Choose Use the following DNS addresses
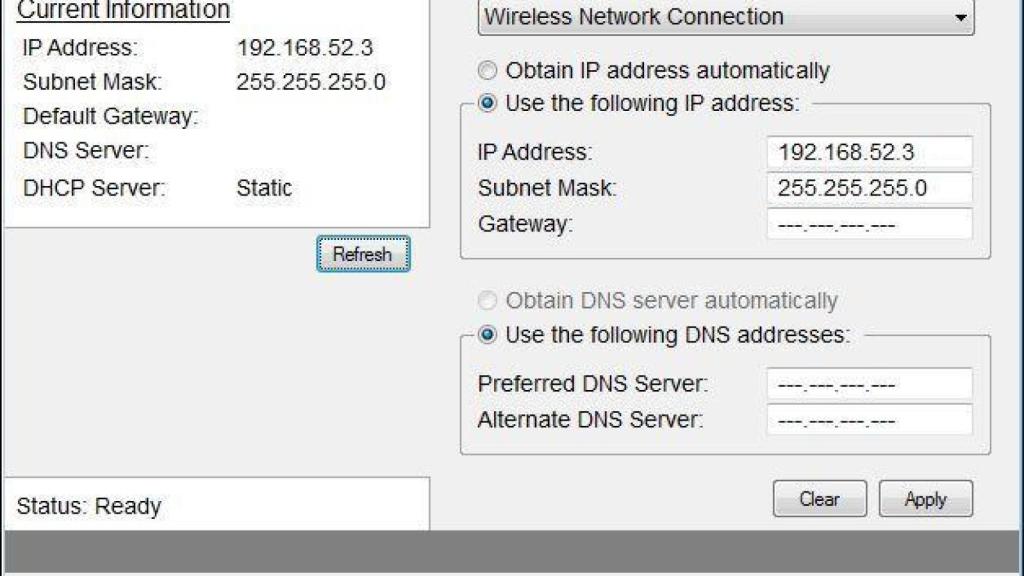The image size is (1024, 576). pyautogui.click(x=488, y=335)
